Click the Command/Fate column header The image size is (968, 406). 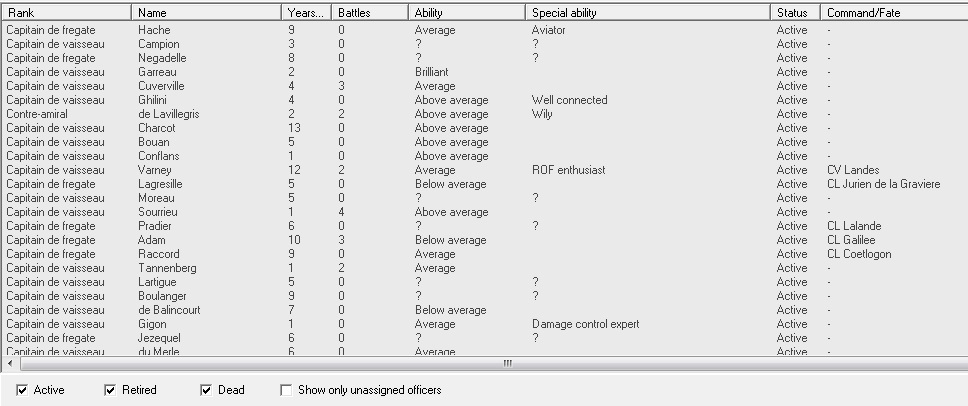pyautogui.click(x=895, y=12)
